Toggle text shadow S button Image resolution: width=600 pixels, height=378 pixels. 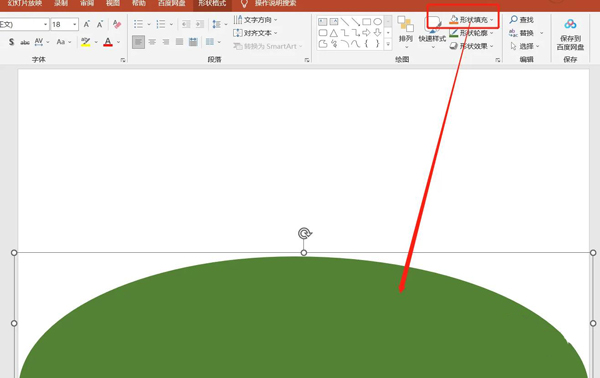point(11,42)
